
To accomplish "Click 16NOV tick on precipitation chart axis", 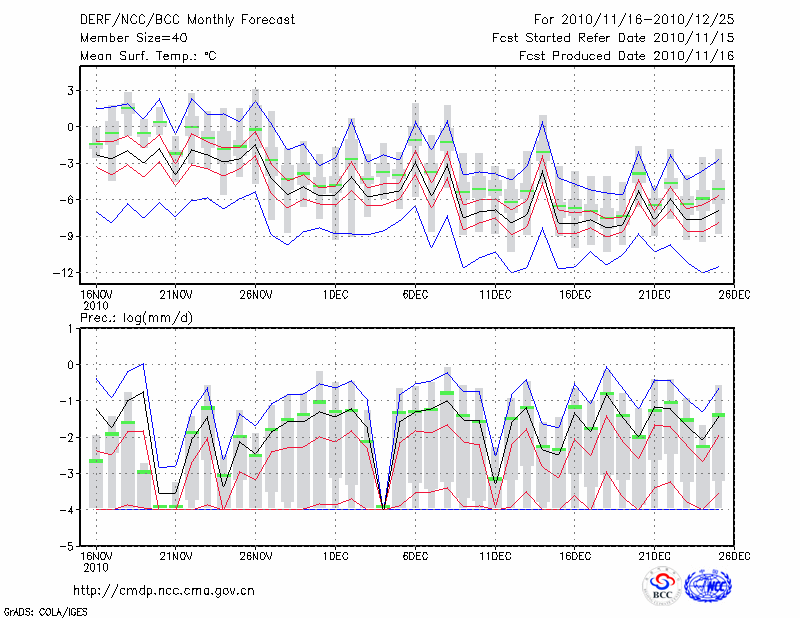I will [95, 555].
